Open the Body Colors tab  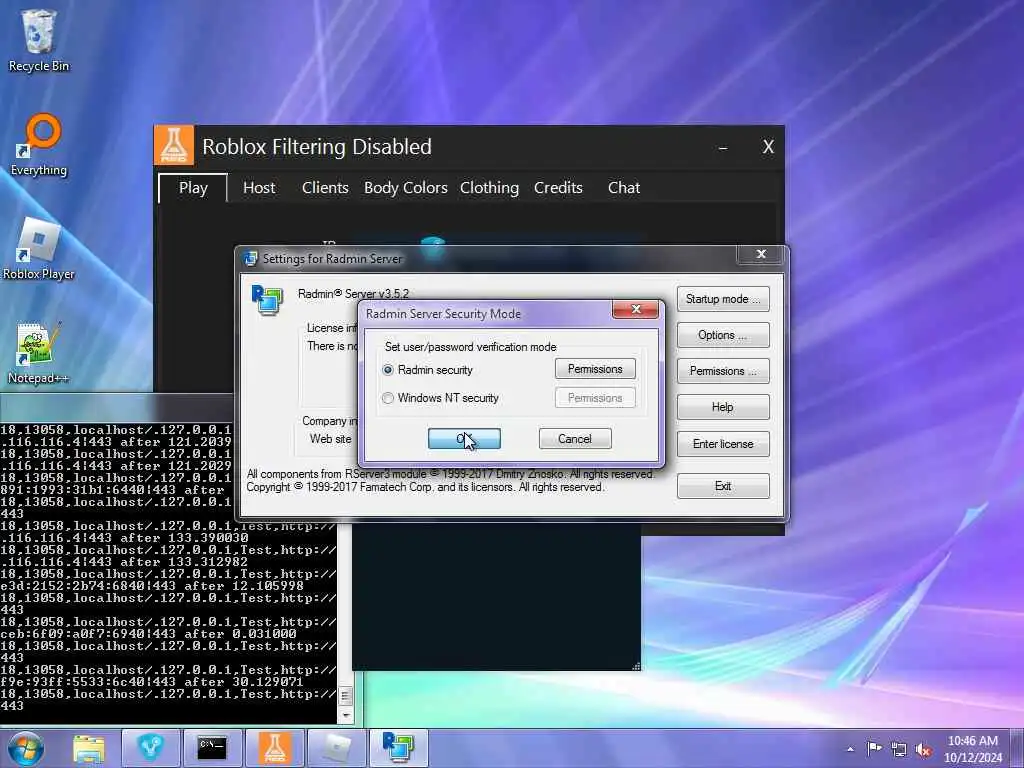[x=406, y=188]
